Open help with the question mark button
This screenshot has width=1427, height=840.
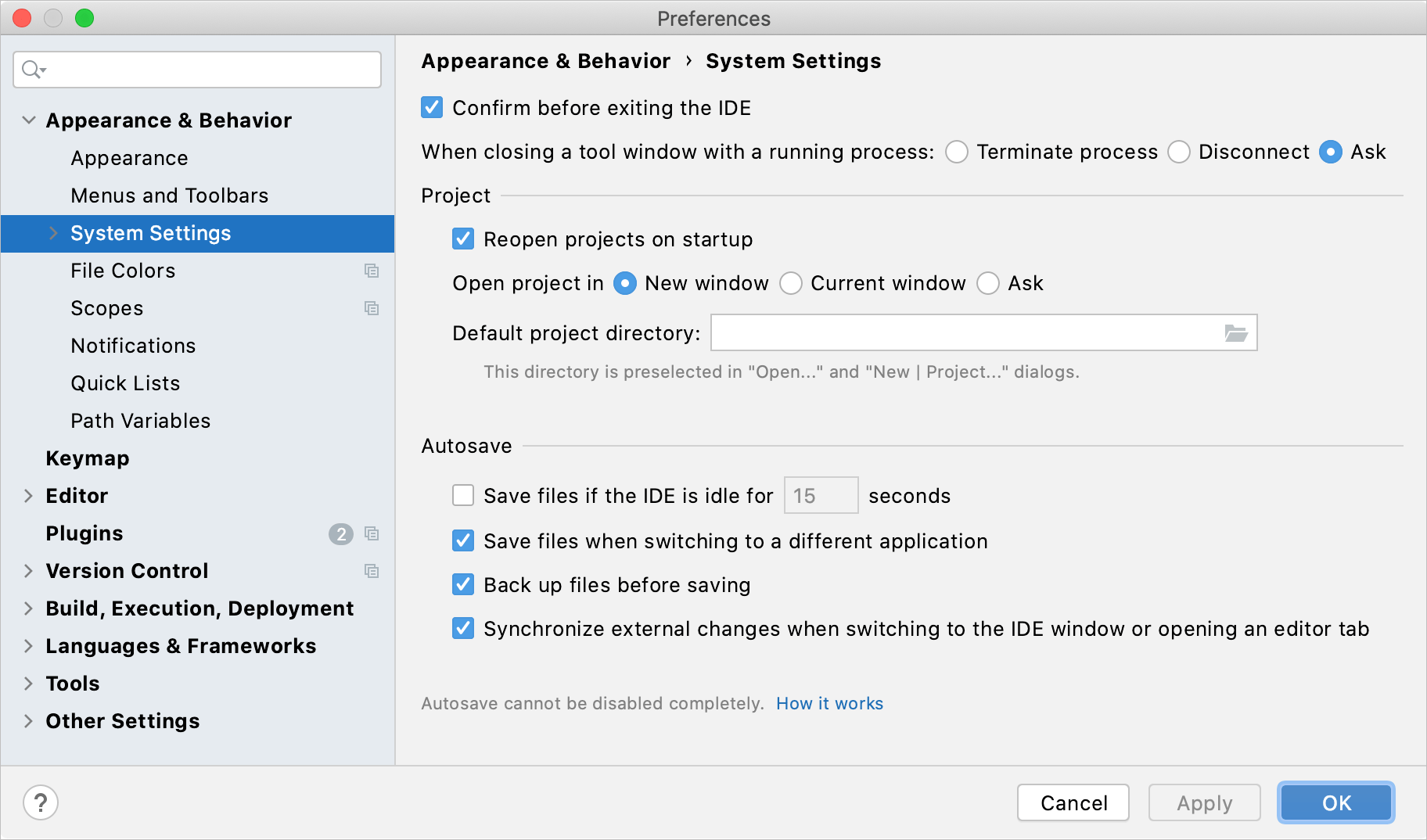(41, 802)
